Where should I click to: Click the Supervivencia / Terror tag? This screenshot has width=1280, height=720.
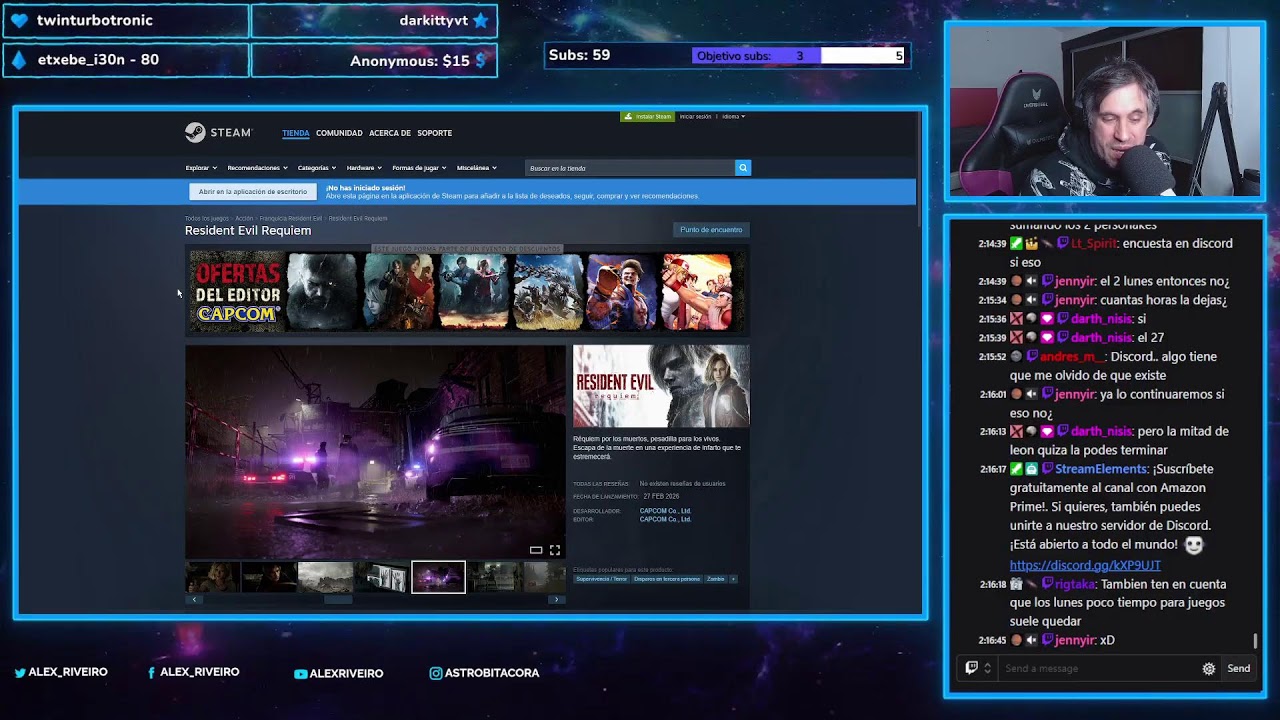(601, 579)
